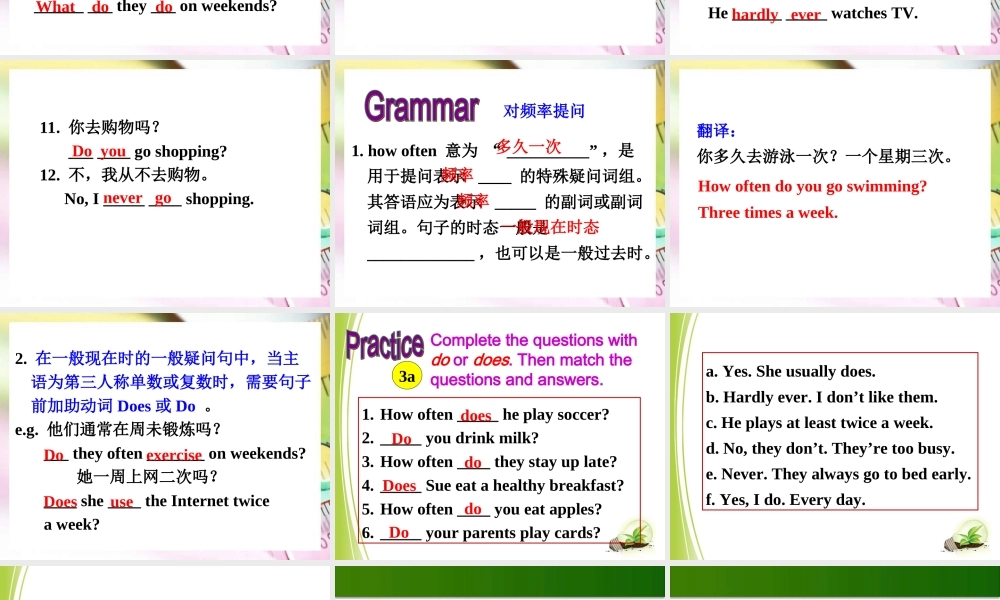Click answer 'f. Yes, I do. Every day.'

[x=785, y=499]
